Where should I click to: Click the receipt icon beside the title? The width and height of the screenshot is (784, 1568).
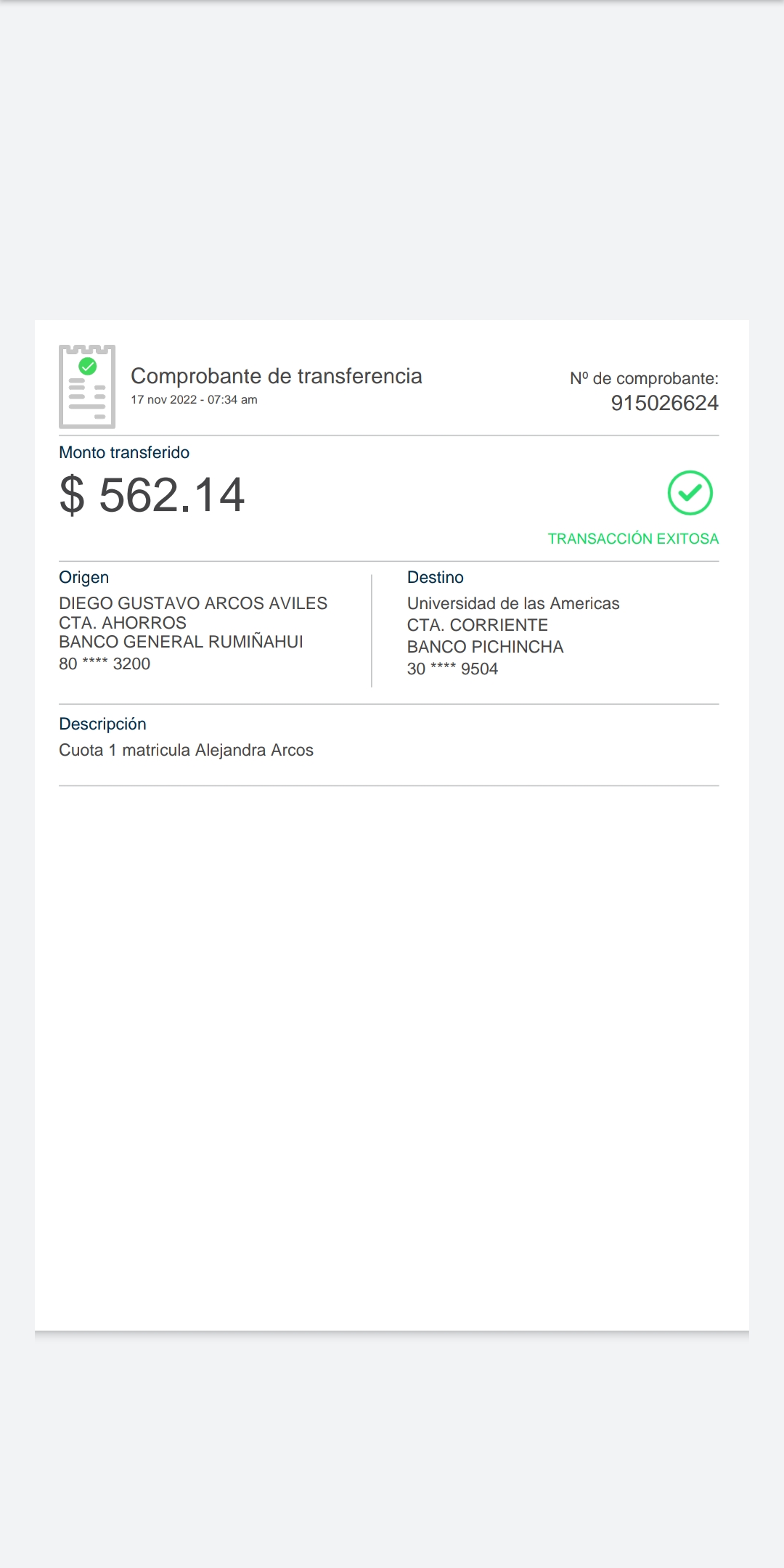[x=87, y=386]
